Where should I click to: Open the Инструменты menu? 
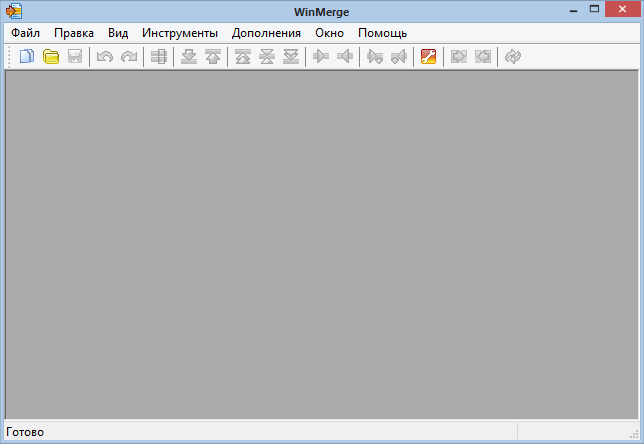pyautogui.click(x=180, y=33)
